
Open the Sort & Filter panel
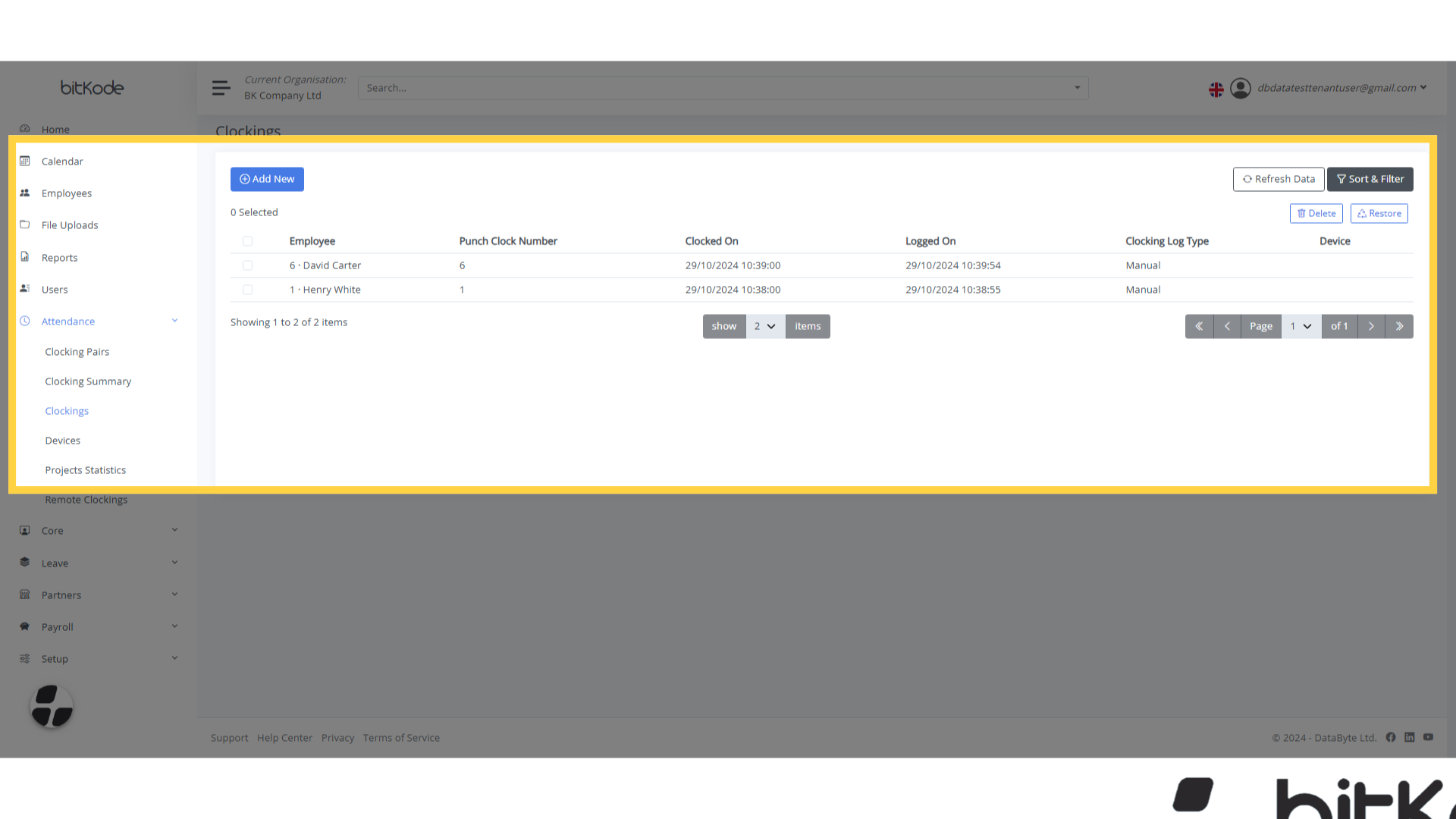click(x=1370, y=179)
